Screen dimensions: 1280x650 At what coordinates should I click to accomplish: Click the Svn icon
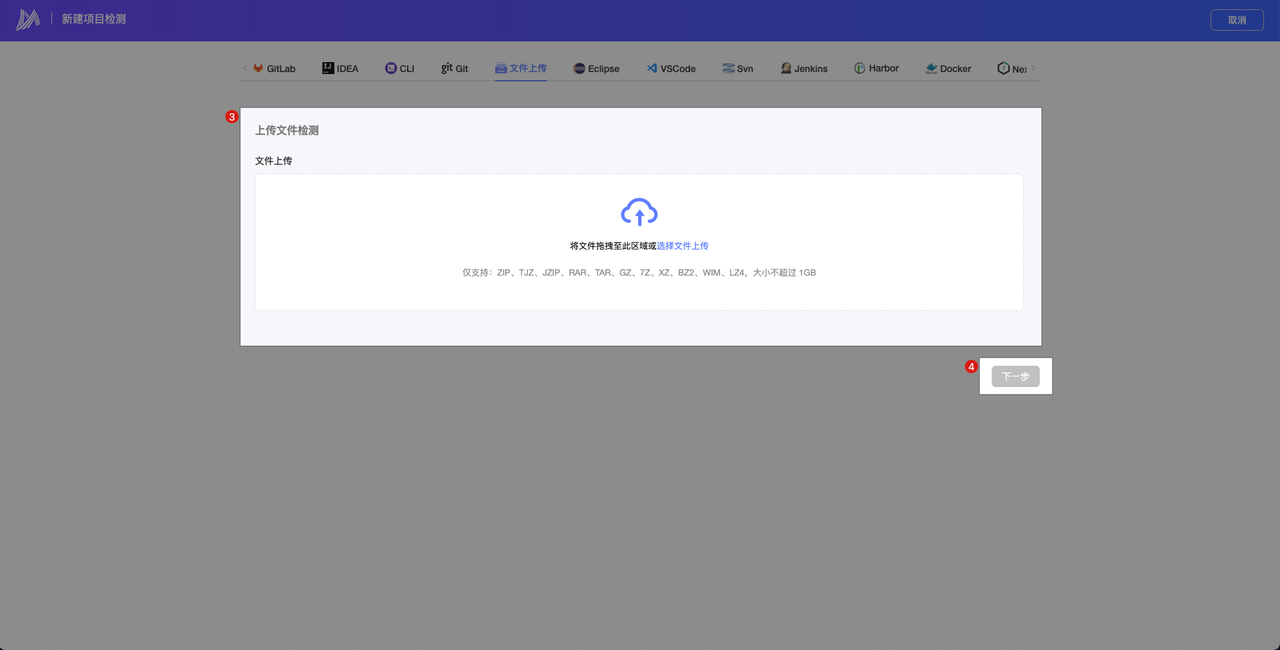(728, 69)
